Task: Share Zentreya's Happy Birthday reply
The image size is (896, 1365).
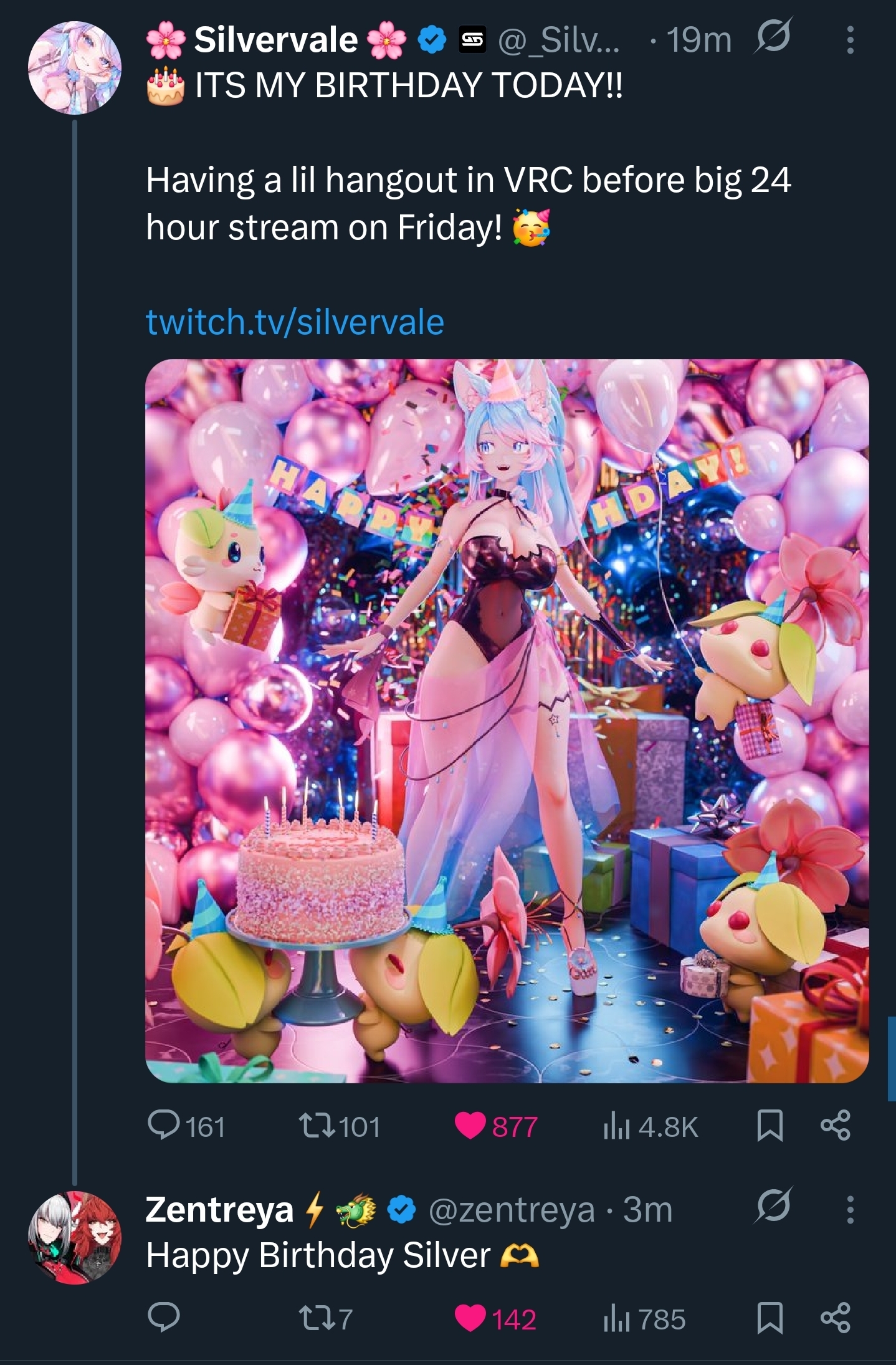Action: pos(835,1318)
